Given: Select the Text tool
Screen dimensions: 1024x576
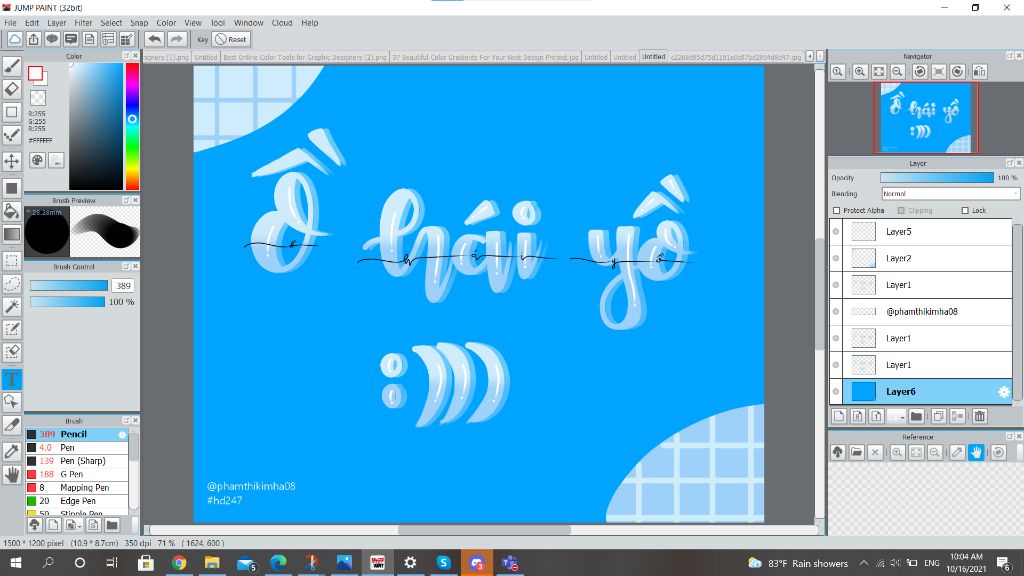Looking at the screenshot, I should click(x=12, y=379).
